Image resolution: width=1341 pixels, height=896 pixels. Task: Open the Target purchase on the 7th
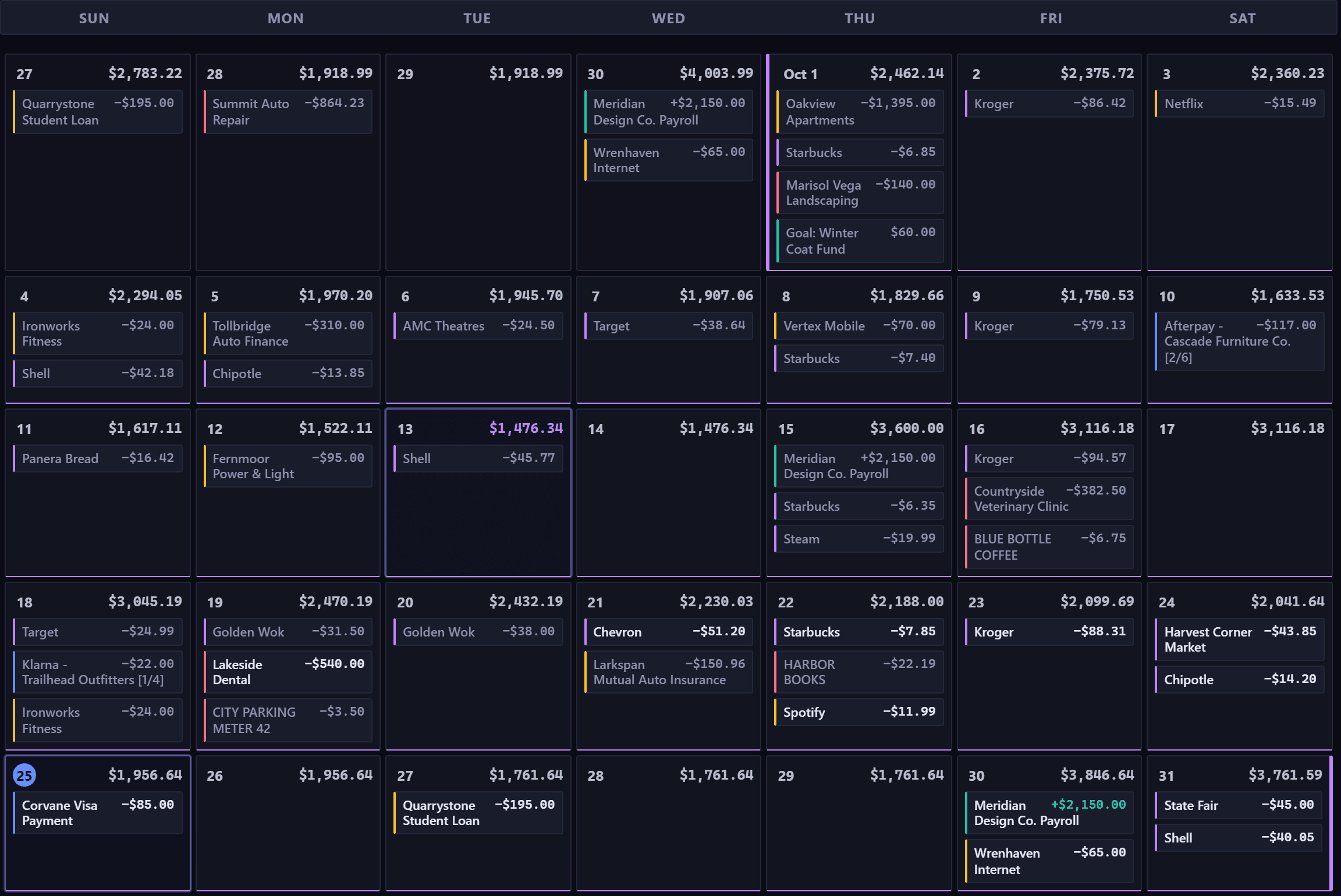(669, 326)
